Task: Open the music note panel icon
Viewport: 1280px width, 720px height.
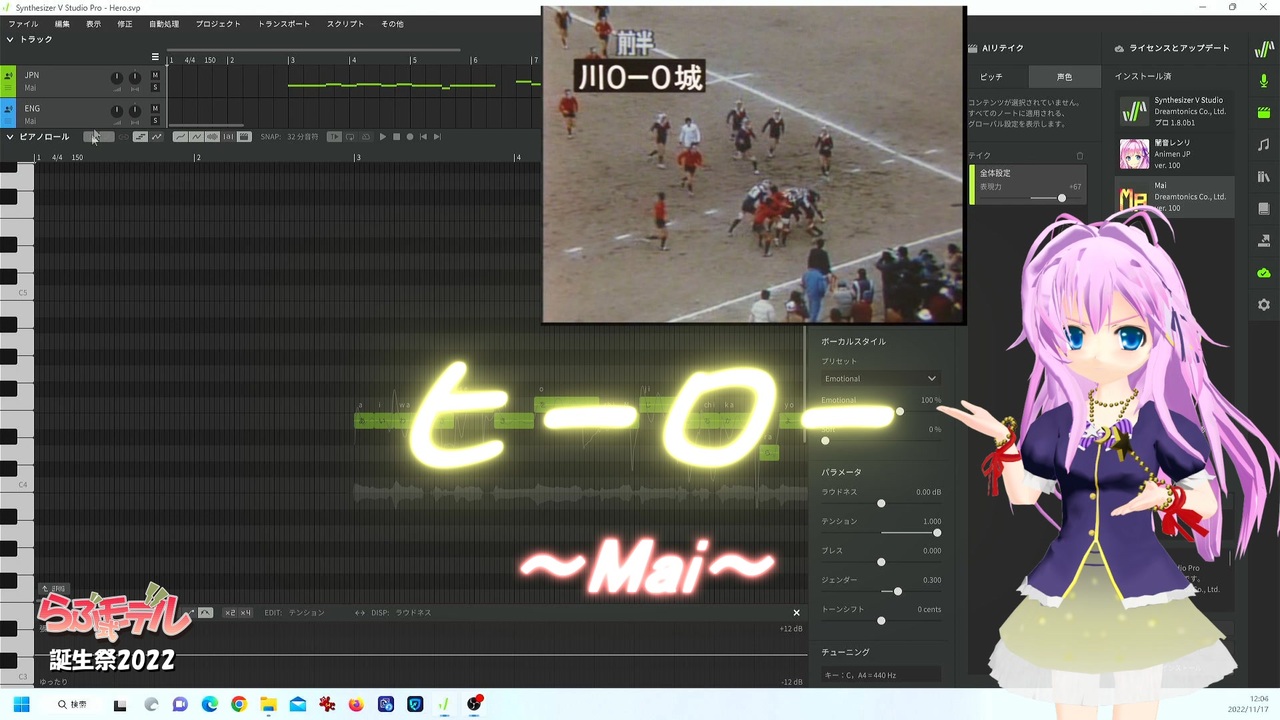Action: (x=1264, y=144)
